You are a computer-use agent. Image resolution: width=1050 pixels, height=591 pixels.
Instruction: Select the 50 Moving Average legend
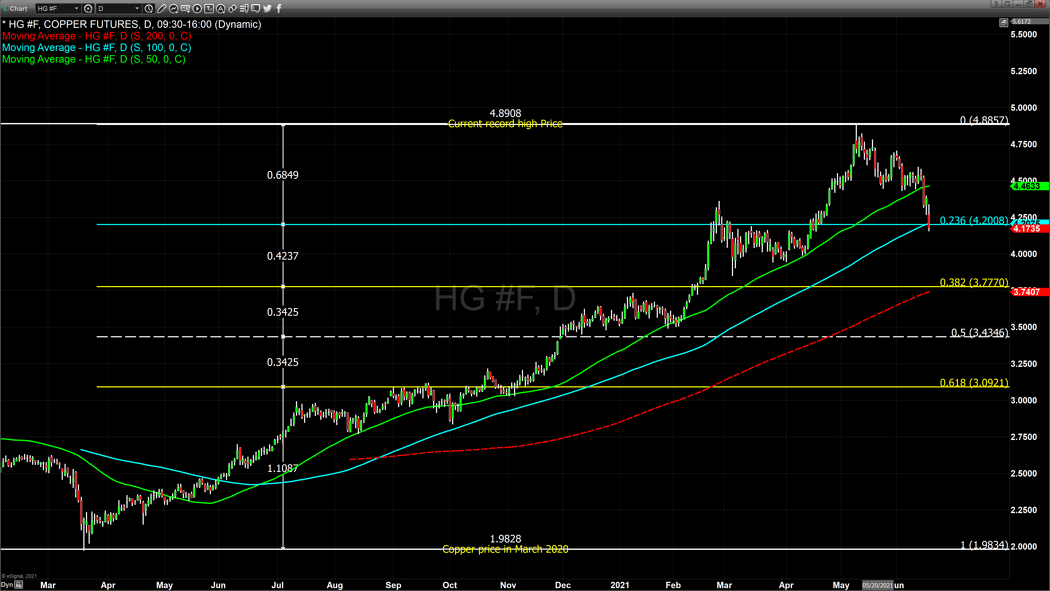tap(94, 59)
